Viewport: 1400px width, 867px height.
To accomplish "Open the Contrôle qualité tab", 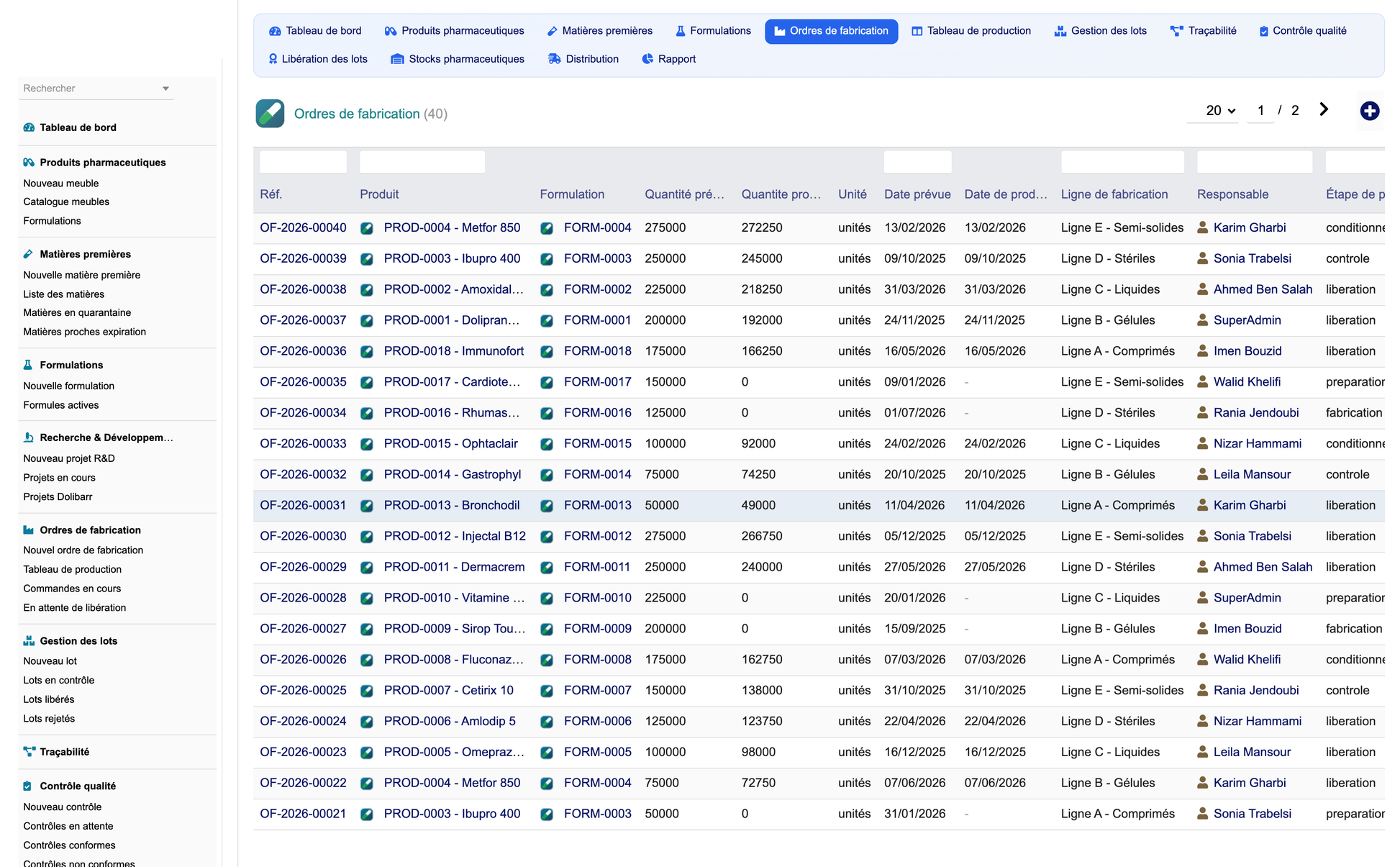I will (1303, 31).
